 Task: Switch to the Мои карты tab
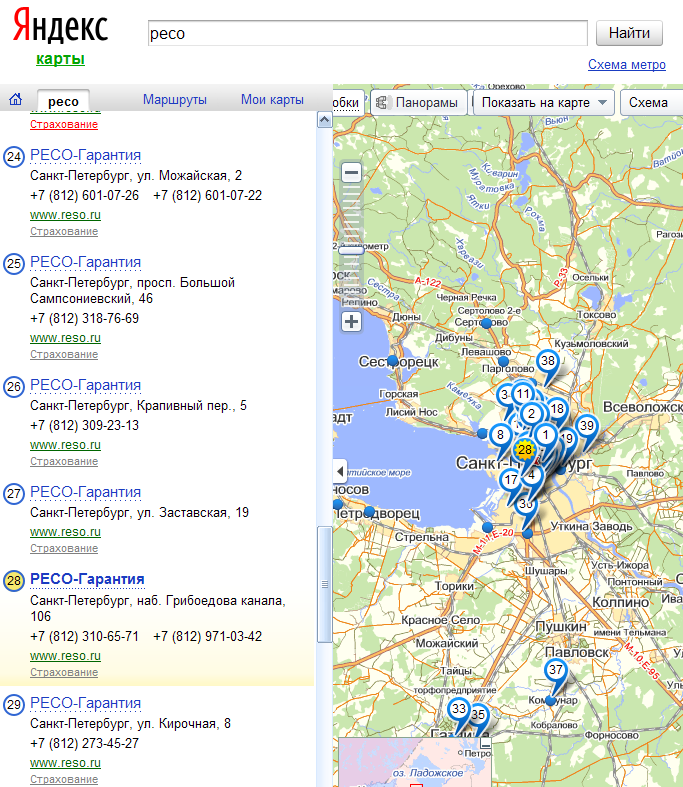coord(272,99)
